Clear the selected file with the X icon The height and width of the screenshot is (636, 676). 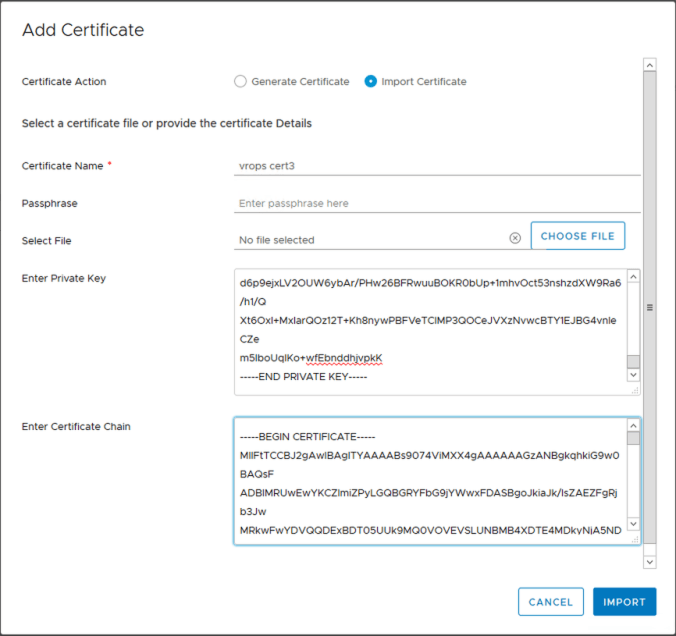coord(515,238)
